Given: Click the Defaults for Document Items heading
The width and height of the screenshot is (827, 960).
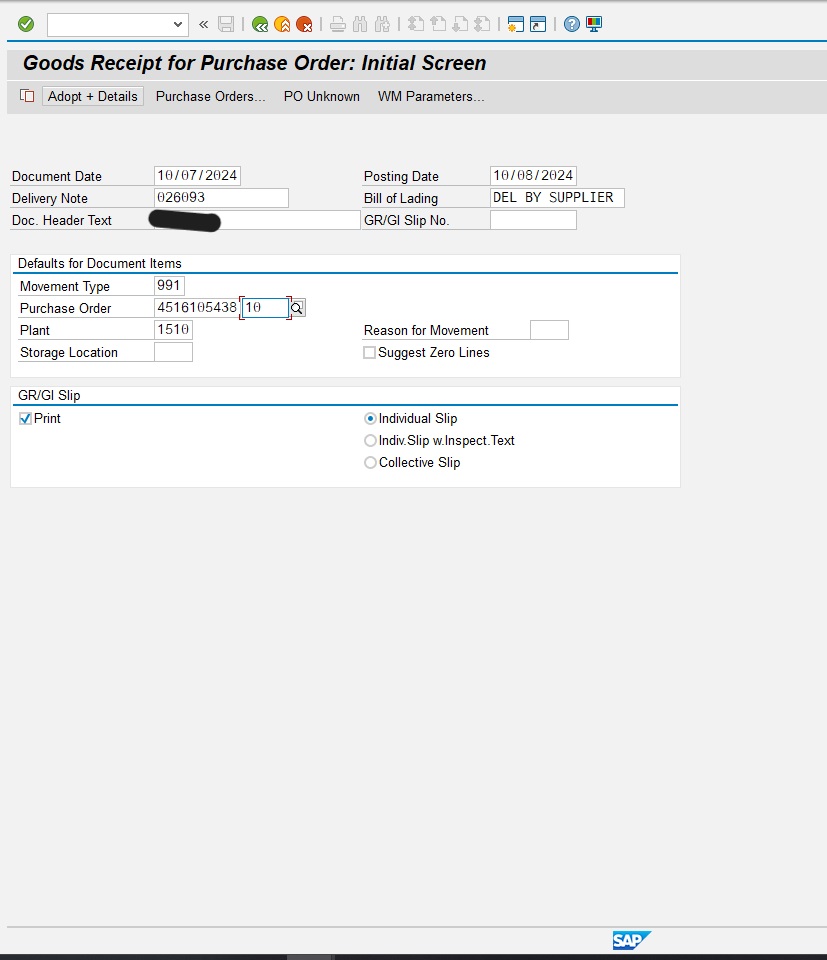Looking at the screenshot, I should [x=100, y=263].
